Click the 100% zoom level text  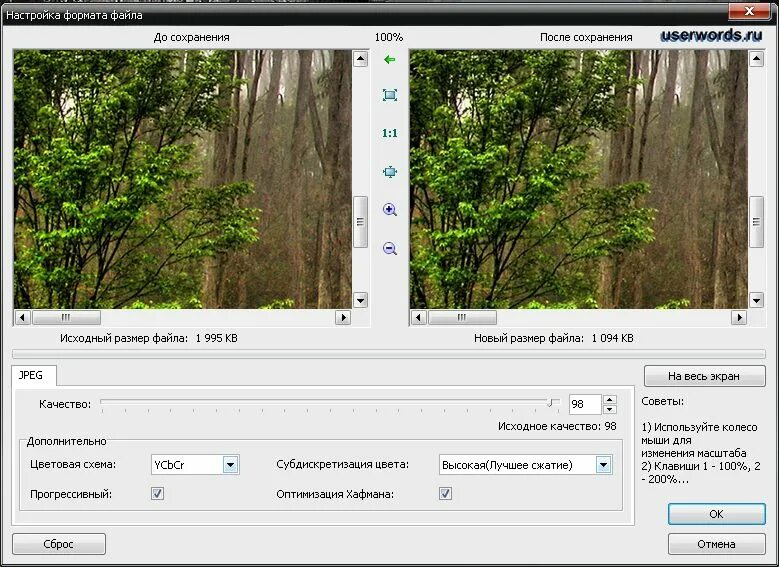389,37
